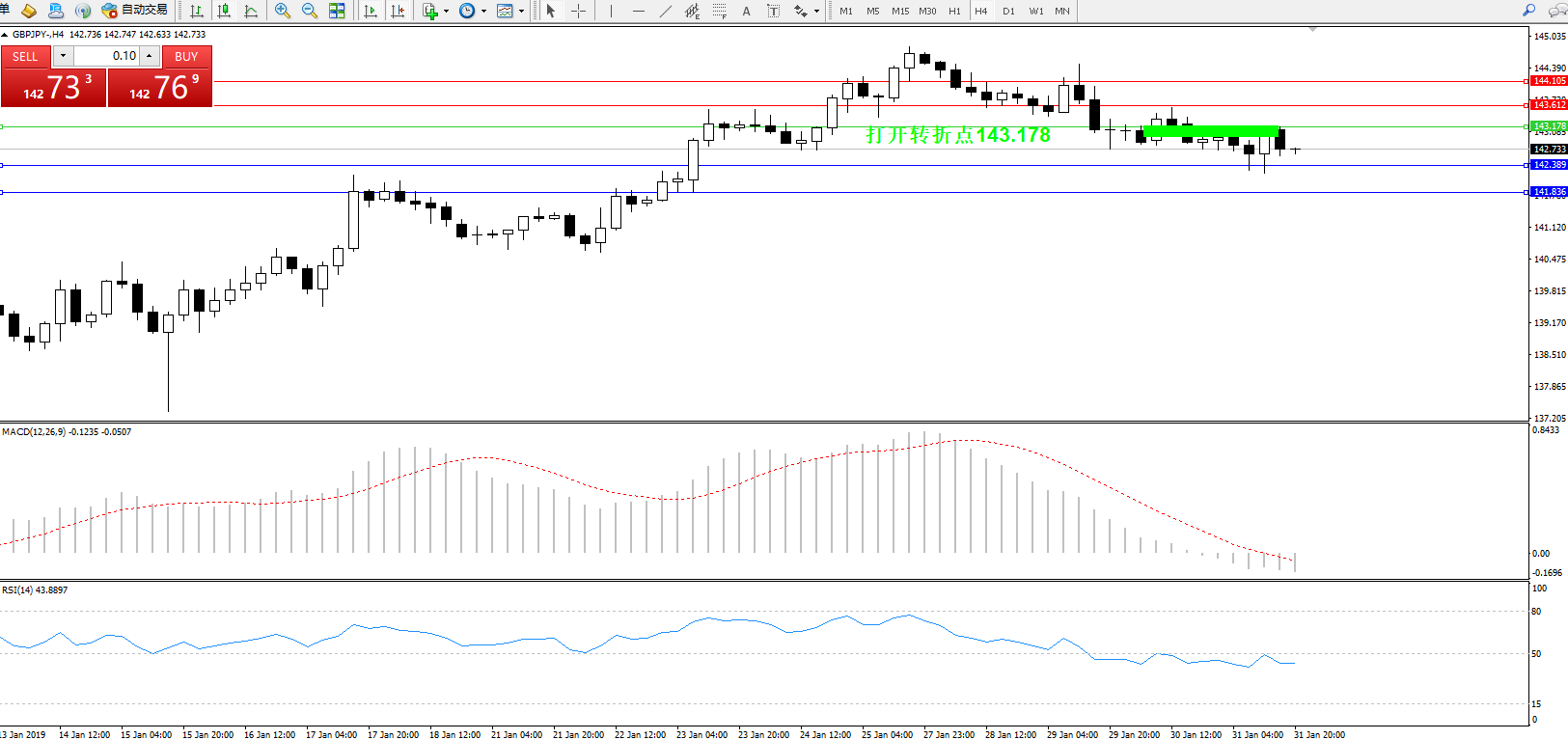1568x740 pixels.
Task: Click the Zoom In magnifier icon
Action: 282,11
